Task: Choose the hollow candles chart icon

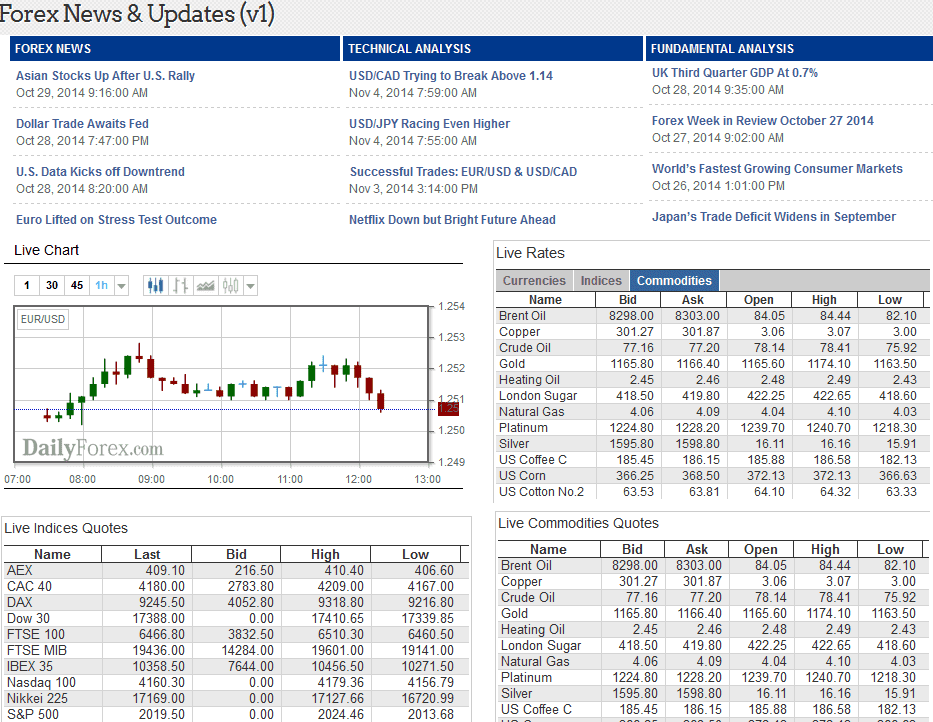Action: click(231, 286)
